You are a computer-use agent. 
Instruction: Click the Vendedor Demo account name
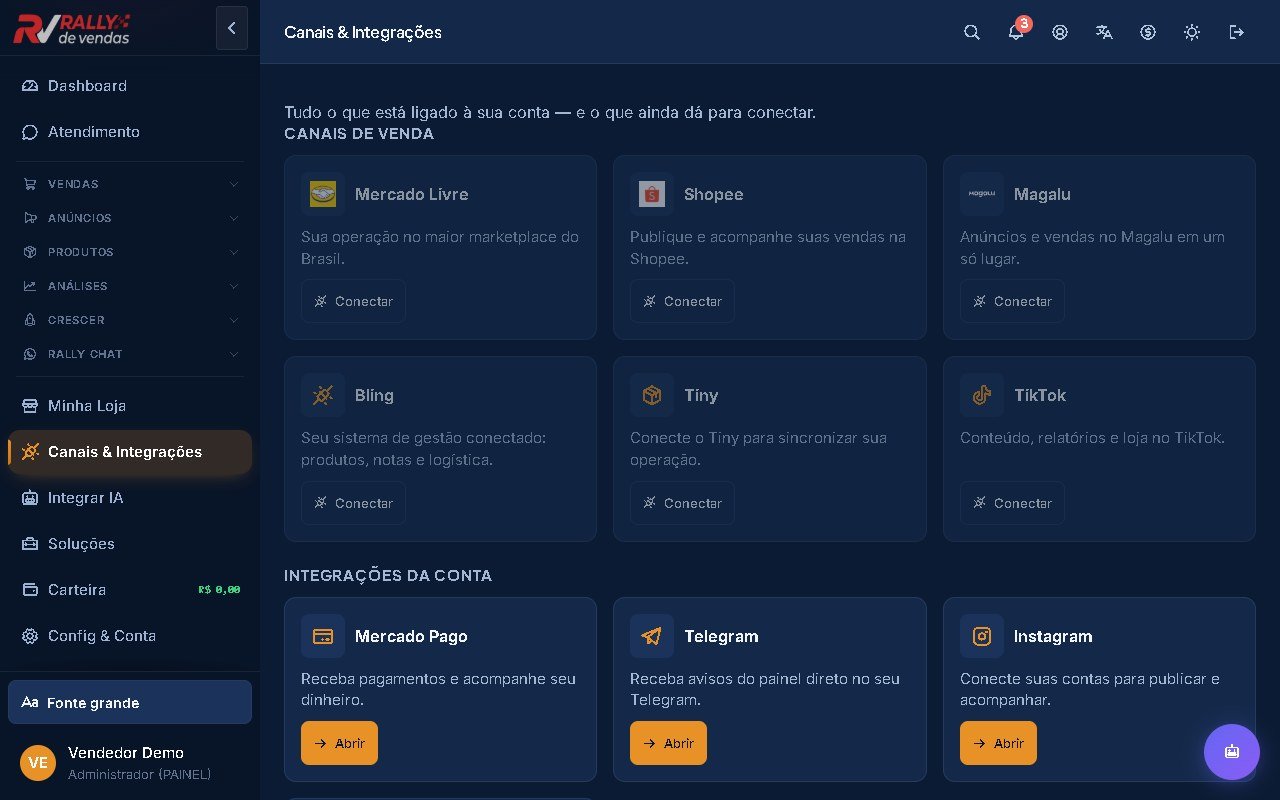[126, 753]
